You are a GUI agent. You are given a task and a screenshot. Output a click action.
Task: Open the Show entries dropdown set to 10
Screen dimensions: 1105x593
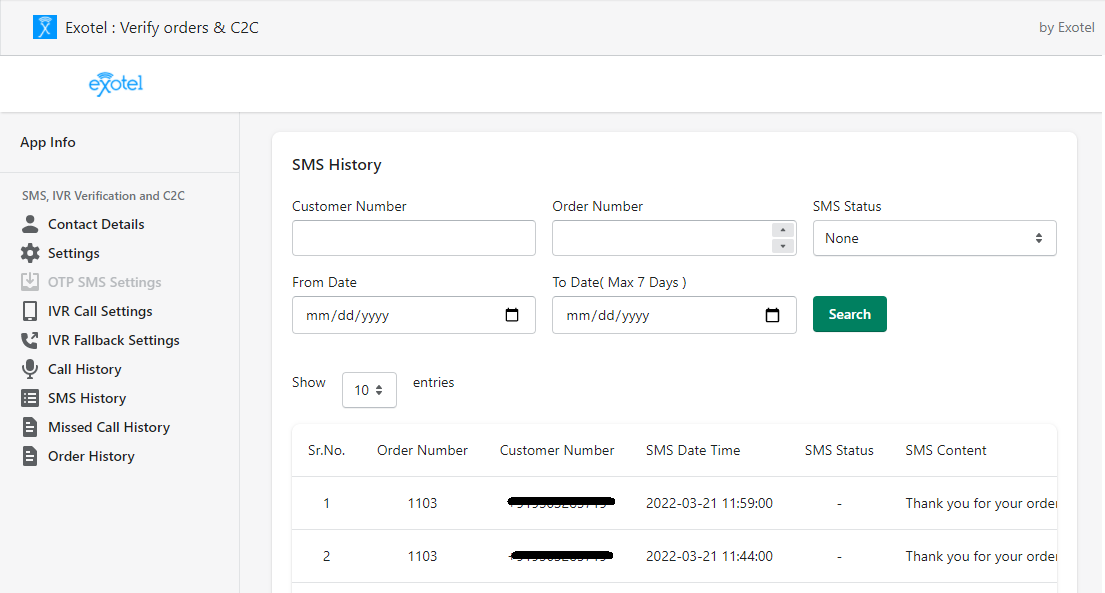click(369, 390)
